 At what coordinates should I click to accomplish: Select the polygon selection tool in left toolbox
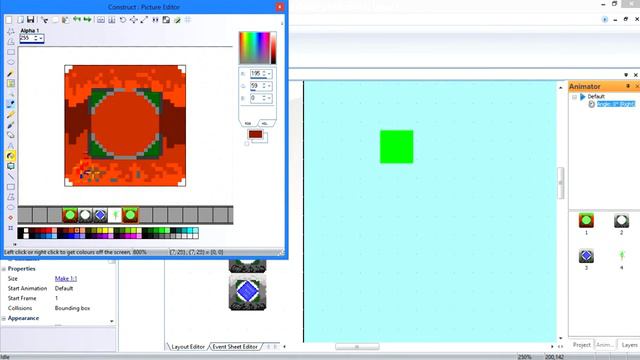coord(11,42)
